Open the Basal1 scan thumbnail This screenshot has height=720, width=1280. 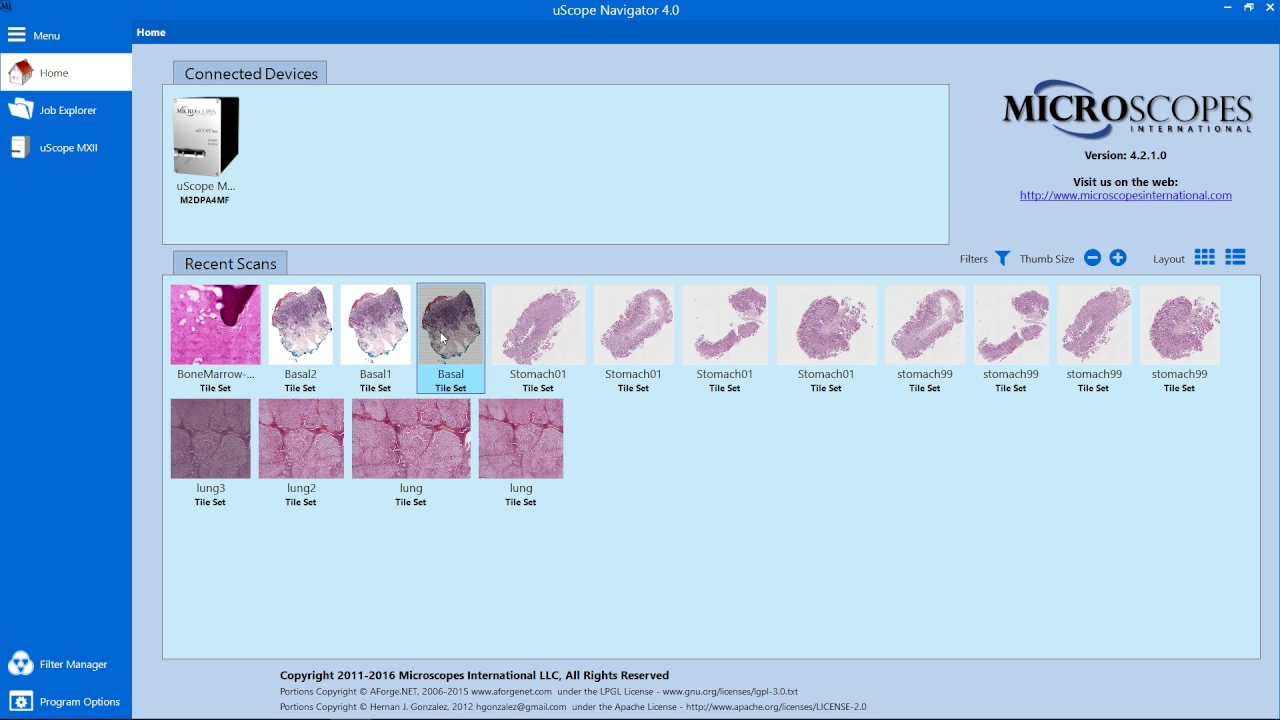(375, 324)
